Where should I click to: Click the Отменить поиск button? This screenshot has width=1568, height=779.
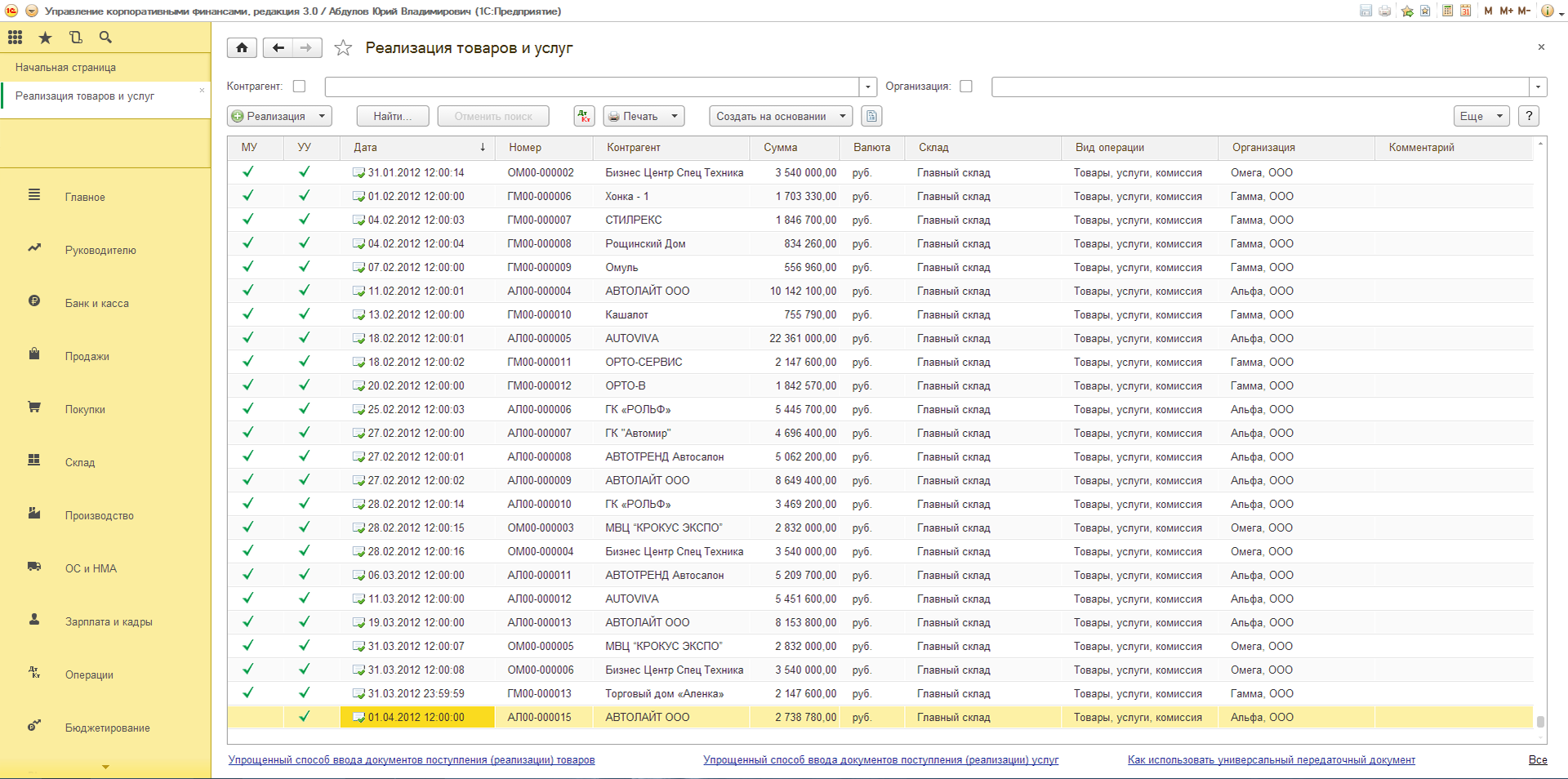coord(493,116)
